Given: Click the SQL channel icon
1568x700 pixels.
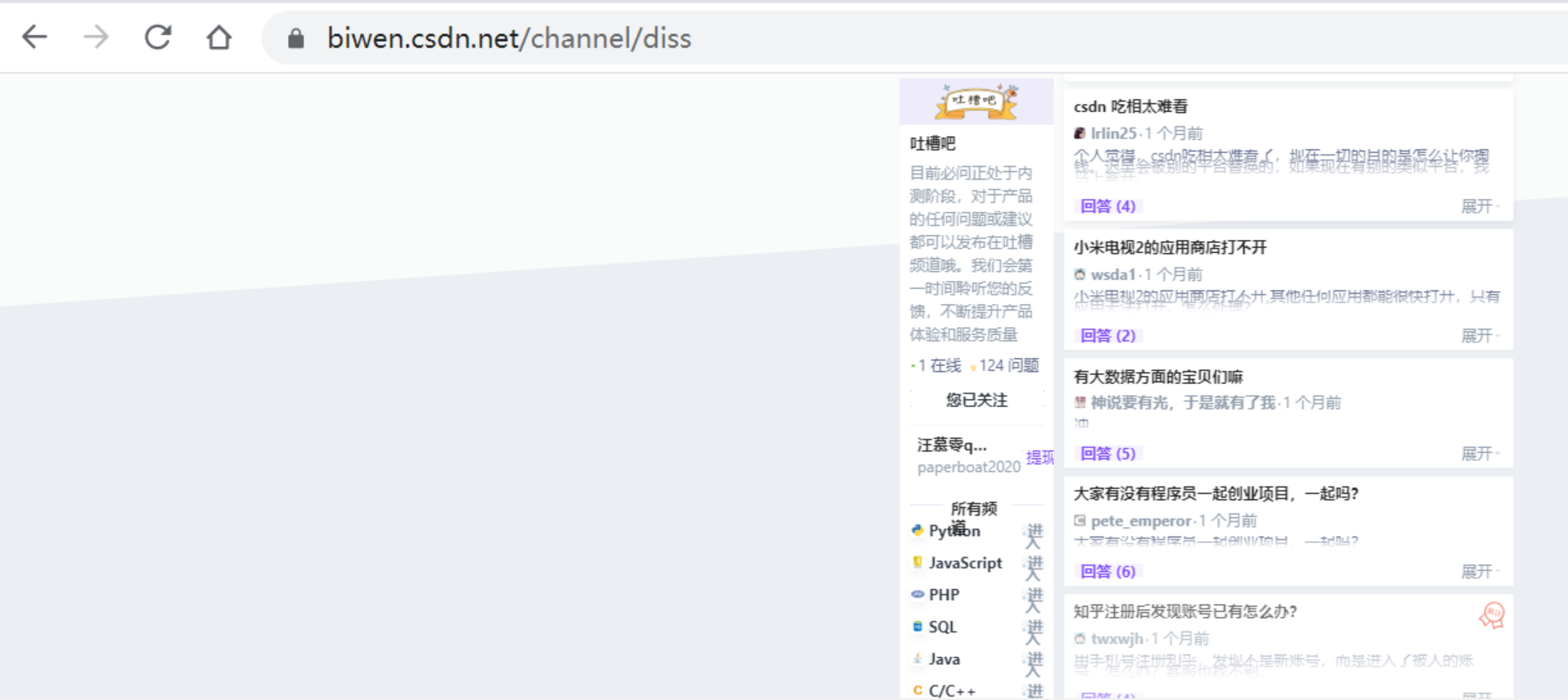Looking at the screenshot, I should [x=918, y=626].
